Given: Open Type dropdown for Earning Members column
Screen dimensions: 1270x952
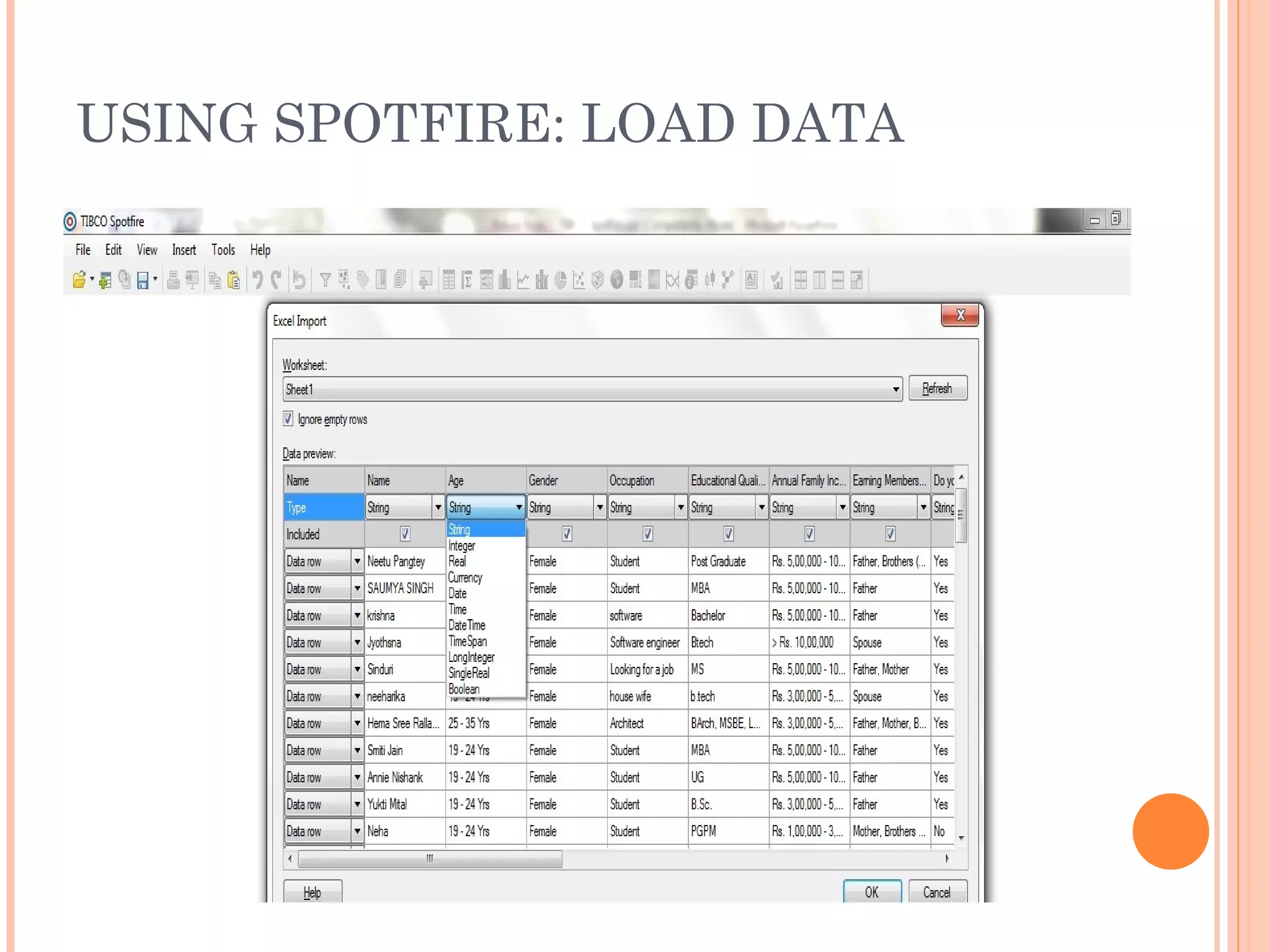Looking at the screenshot, I should click(923, 507).
